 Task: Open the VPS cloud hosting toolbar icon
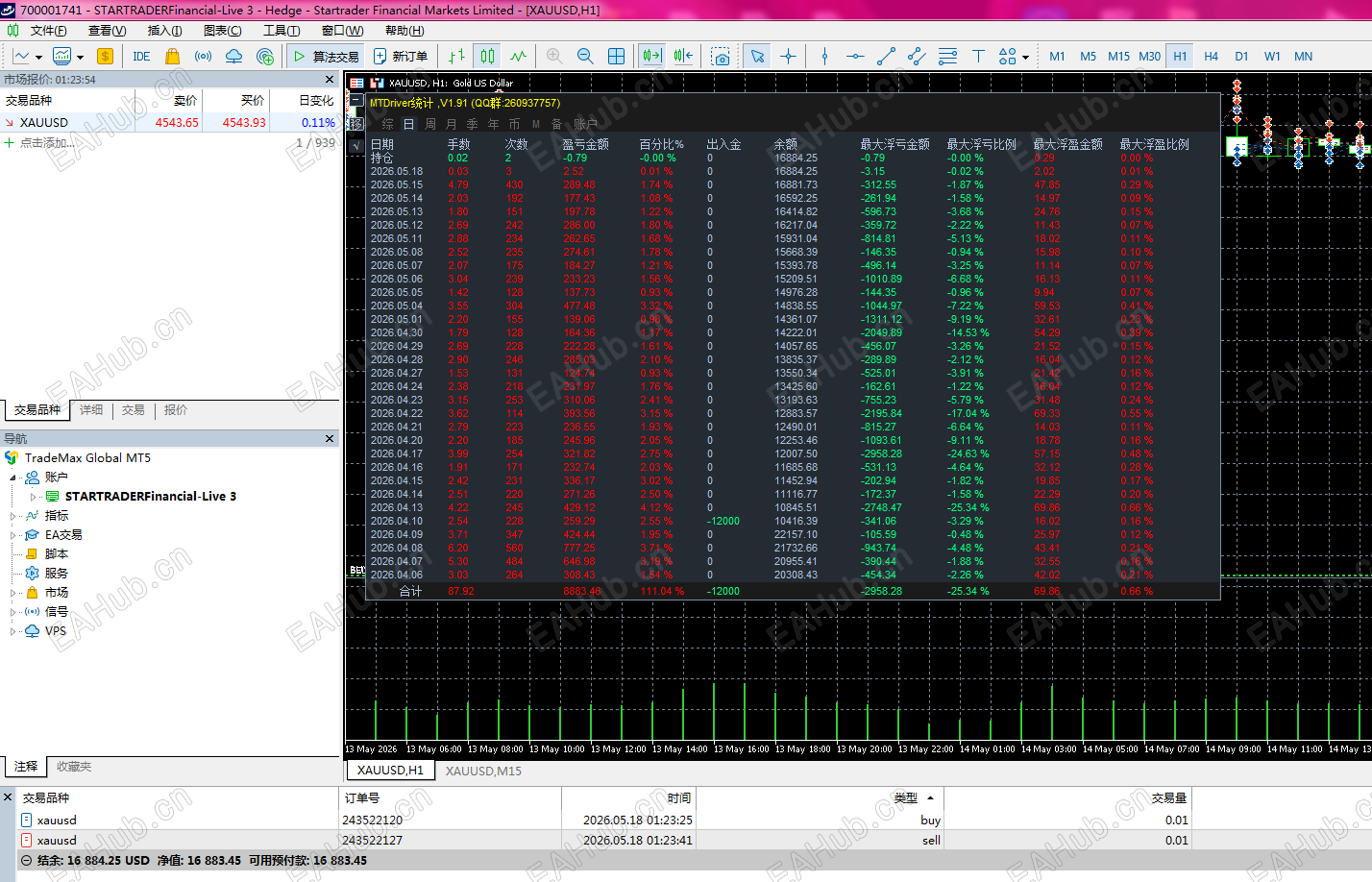tap(233, 57)
